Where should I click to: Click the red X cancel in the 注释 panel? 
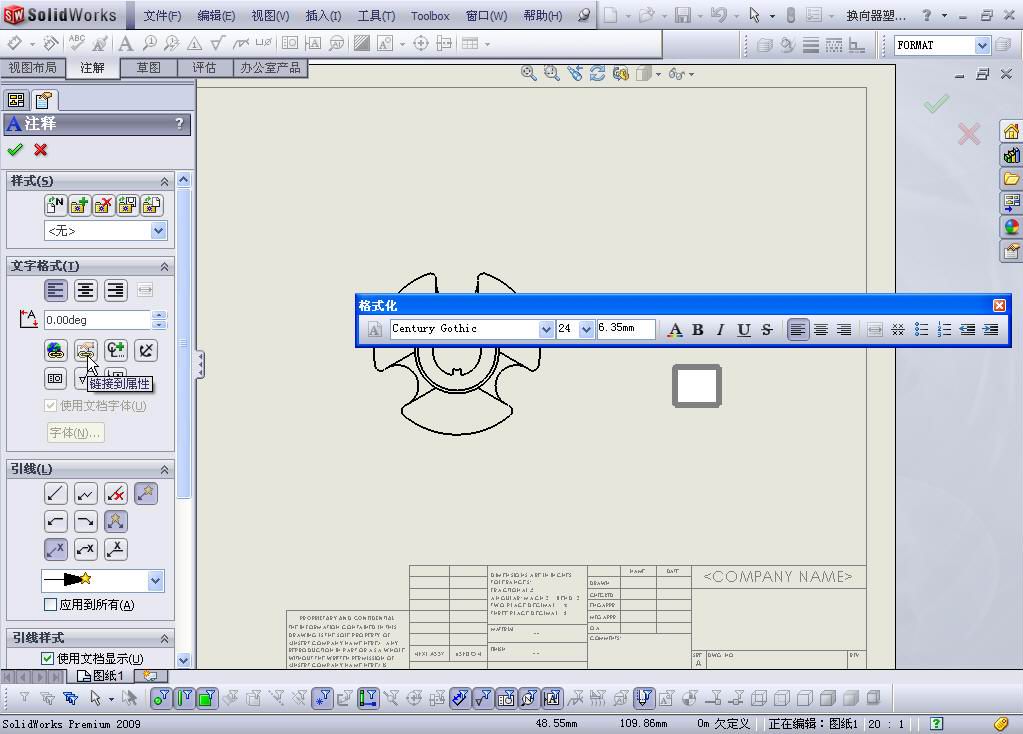40,150
